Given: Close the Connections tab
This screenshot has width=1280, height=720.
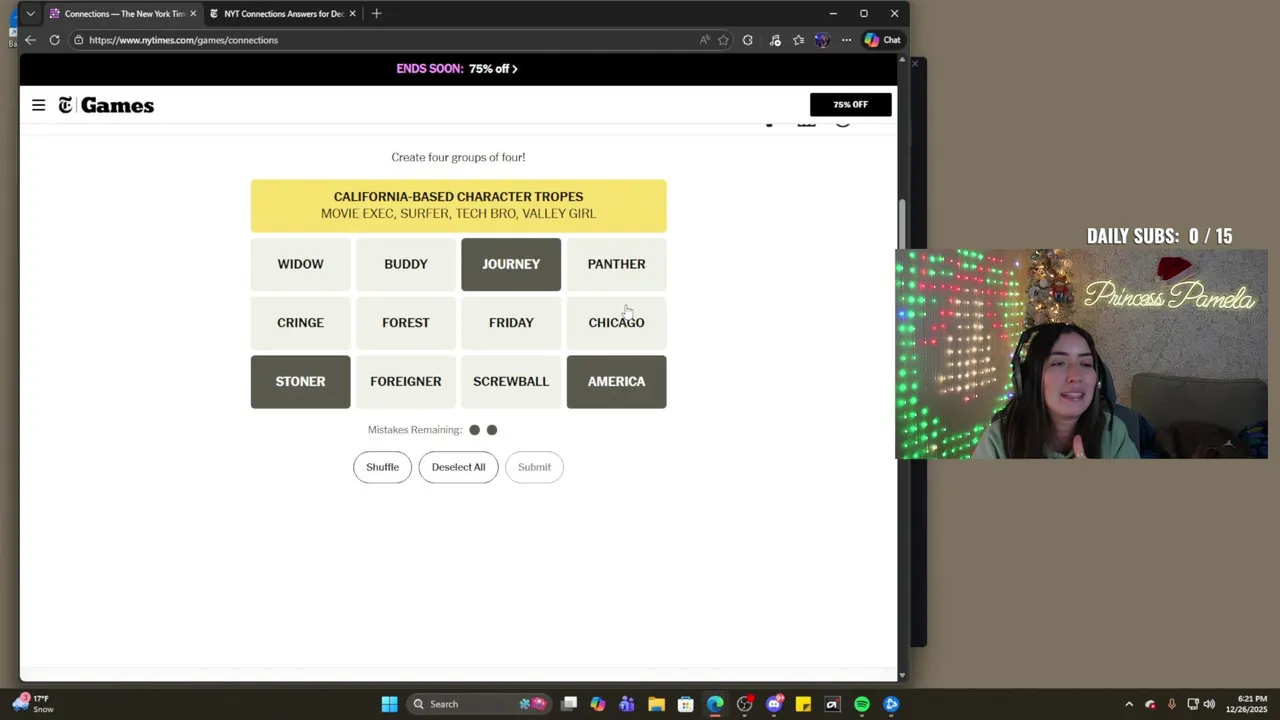Looking at the screenshot, I should (193, 14).
